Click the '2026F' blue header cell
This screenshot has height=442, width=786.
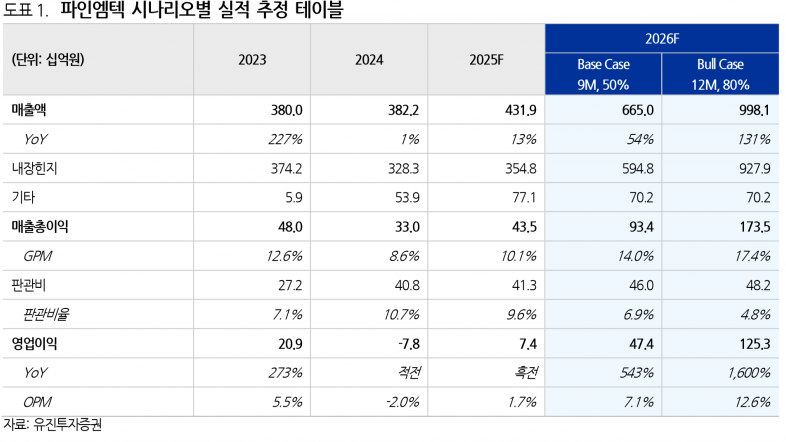tap(662, 39)
